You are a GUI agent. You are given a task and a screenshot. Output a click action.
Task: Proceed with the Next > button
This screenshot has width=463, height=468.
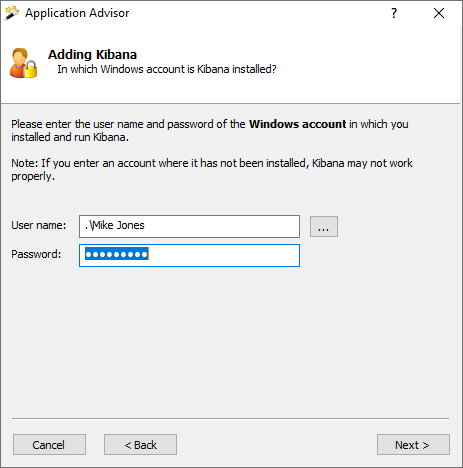(x=413, y=444)
